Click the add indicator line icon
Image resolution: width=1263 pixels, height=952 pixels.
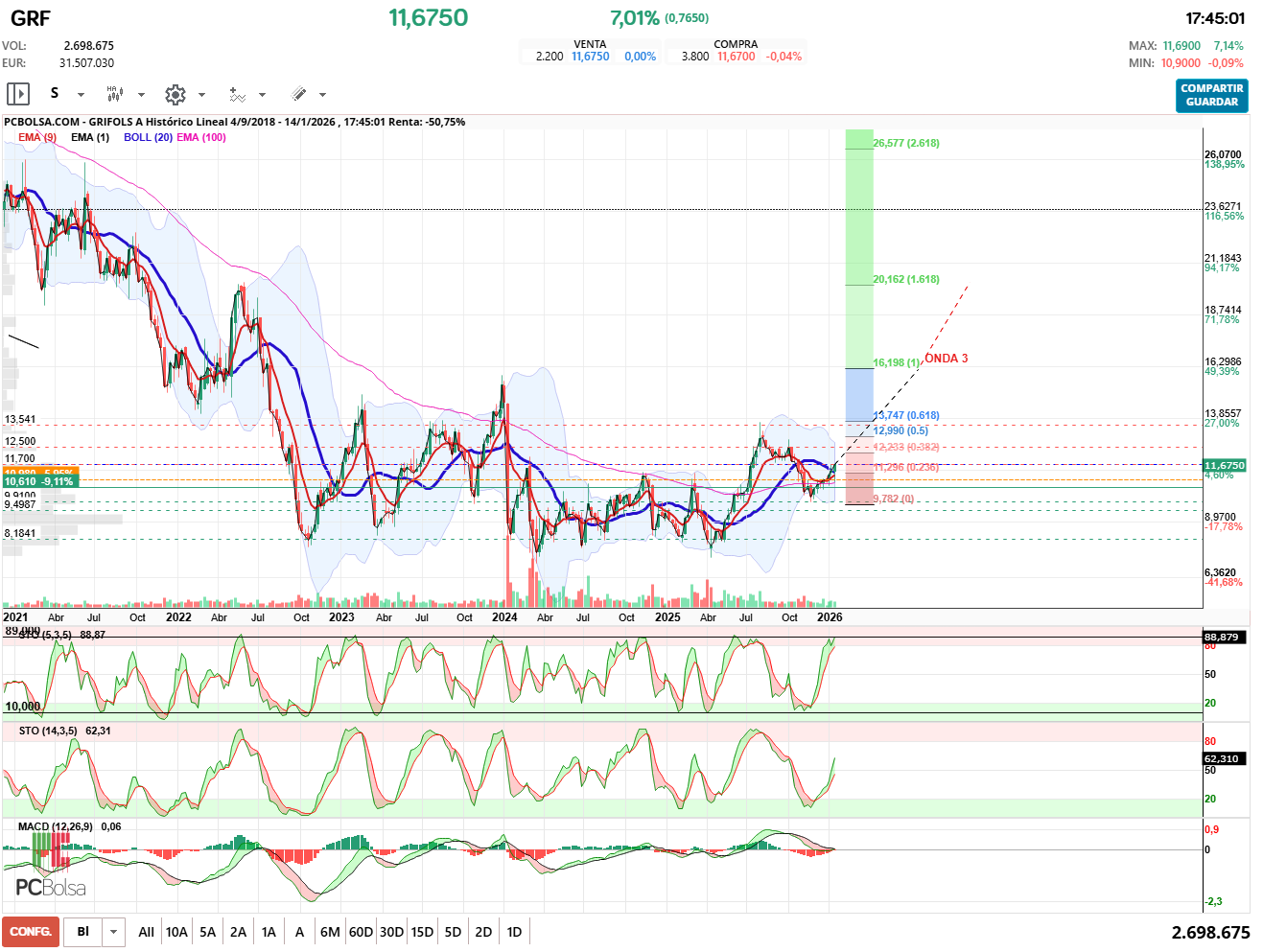pyautogui.click(x=237, y=94)
